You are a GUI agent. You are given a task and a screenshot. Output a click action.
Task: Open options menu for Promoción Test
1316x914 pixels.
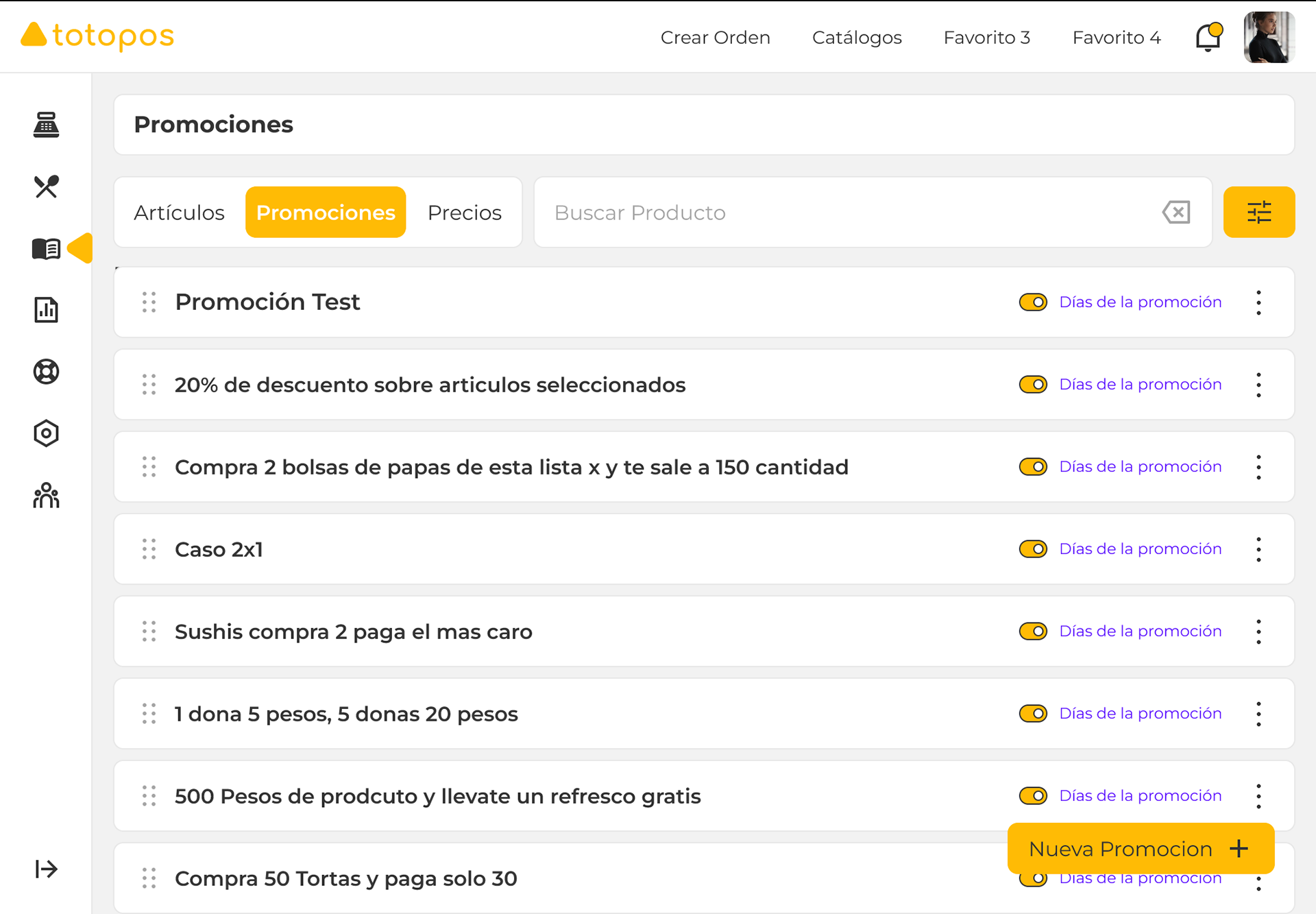tap(1258, 302)
